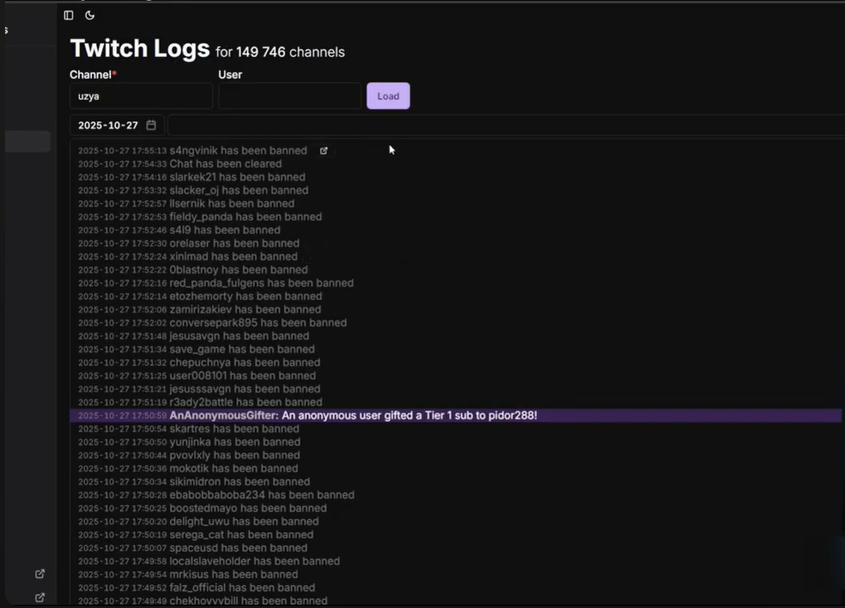
Task: Click 'pvovixly has been banned' entry
Action: coord(234,455)
